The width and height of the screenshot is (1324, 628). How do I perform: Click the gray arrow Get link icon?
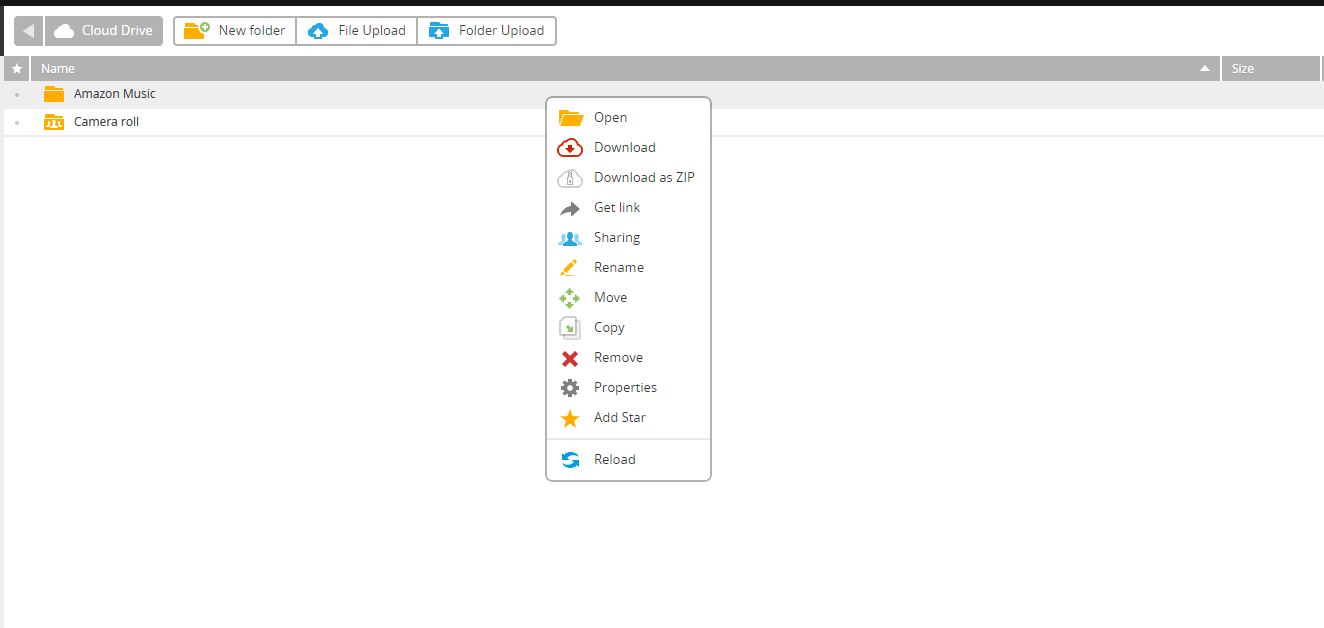pos(569,208)
